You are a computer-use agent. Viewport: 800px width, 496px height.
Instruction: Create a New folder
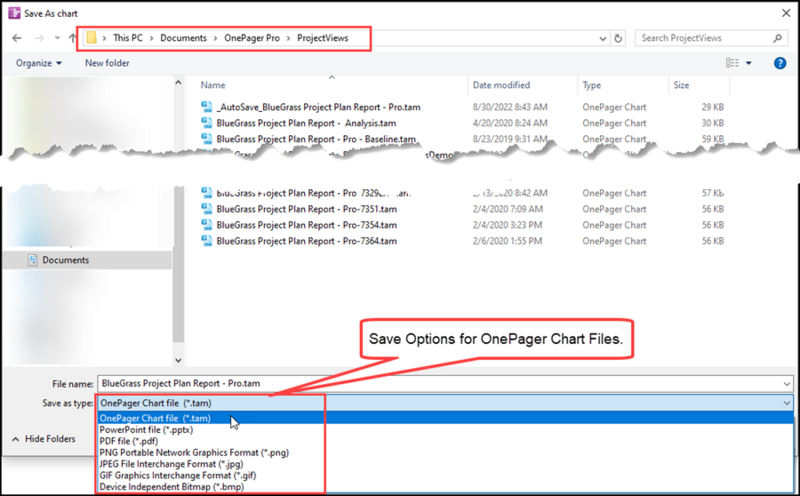[107, 63]
